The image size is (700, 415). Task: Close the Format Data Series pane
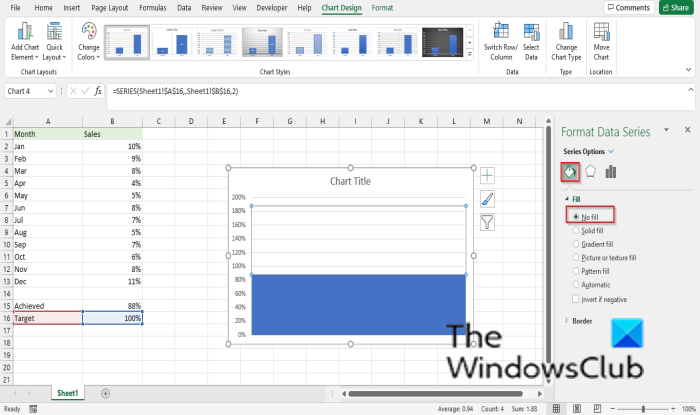pos(688,130)
